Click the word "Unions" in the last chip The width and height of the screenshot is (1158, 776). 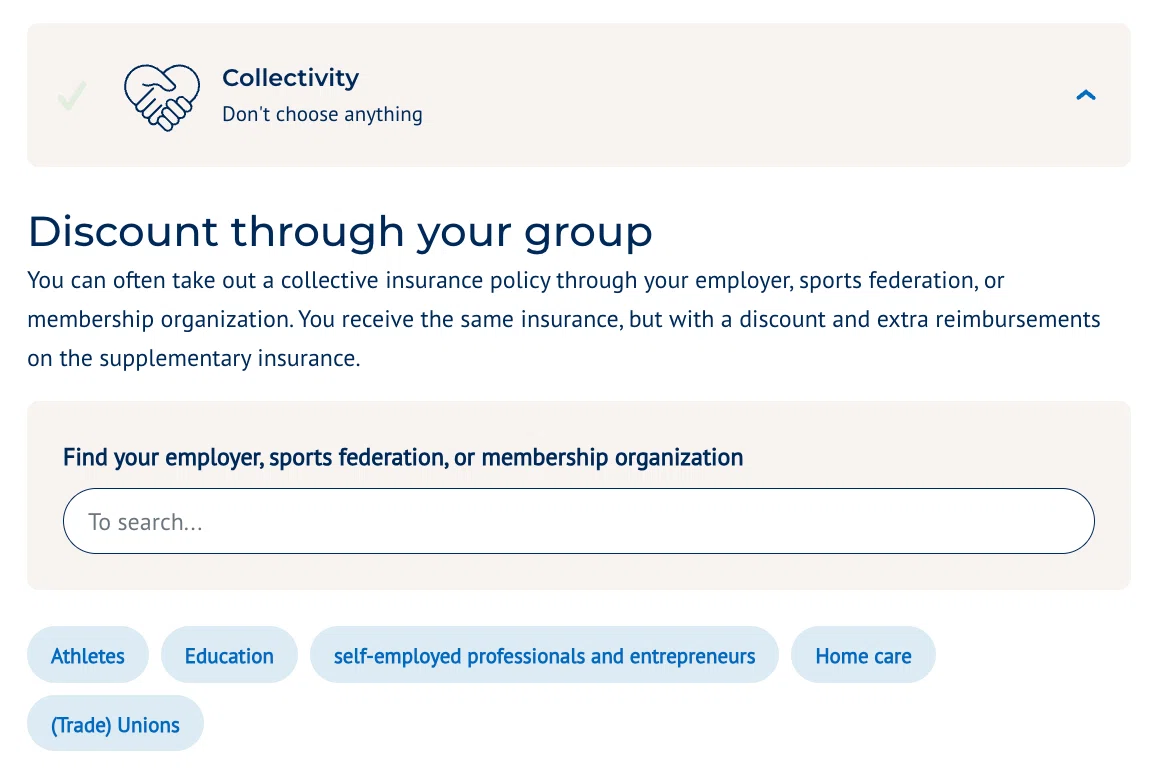click(148, 725)
